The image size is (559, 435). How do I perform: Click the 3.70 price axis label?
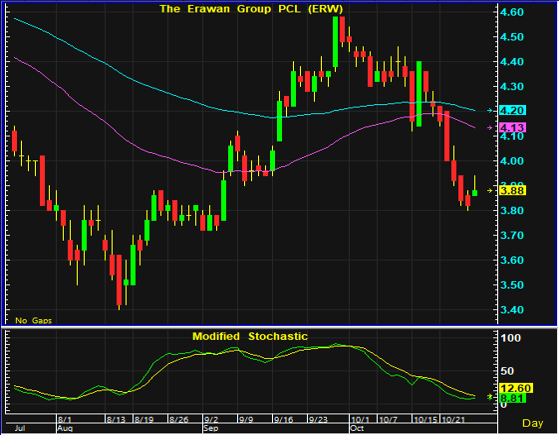click(512, 235)
